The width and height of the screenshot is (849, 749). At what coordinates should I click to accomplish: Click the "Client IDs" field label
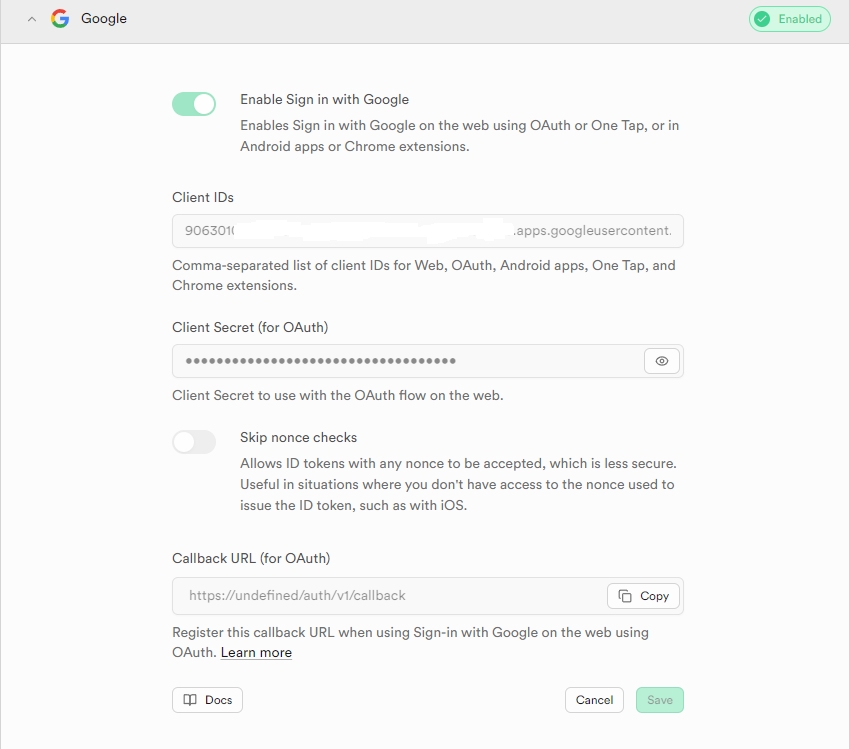tap(203, 197)
